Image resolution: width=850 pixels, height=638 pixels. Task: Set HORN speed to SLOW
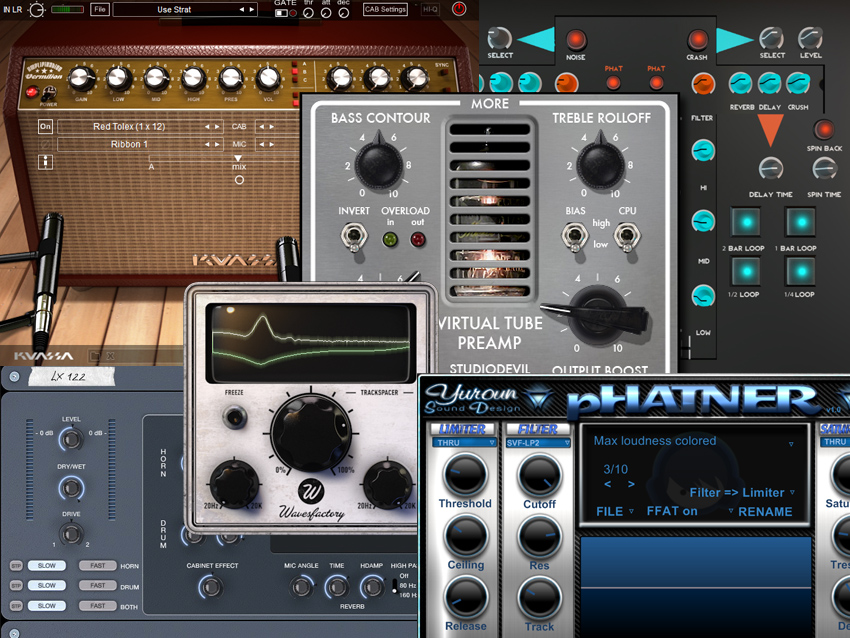47,565
